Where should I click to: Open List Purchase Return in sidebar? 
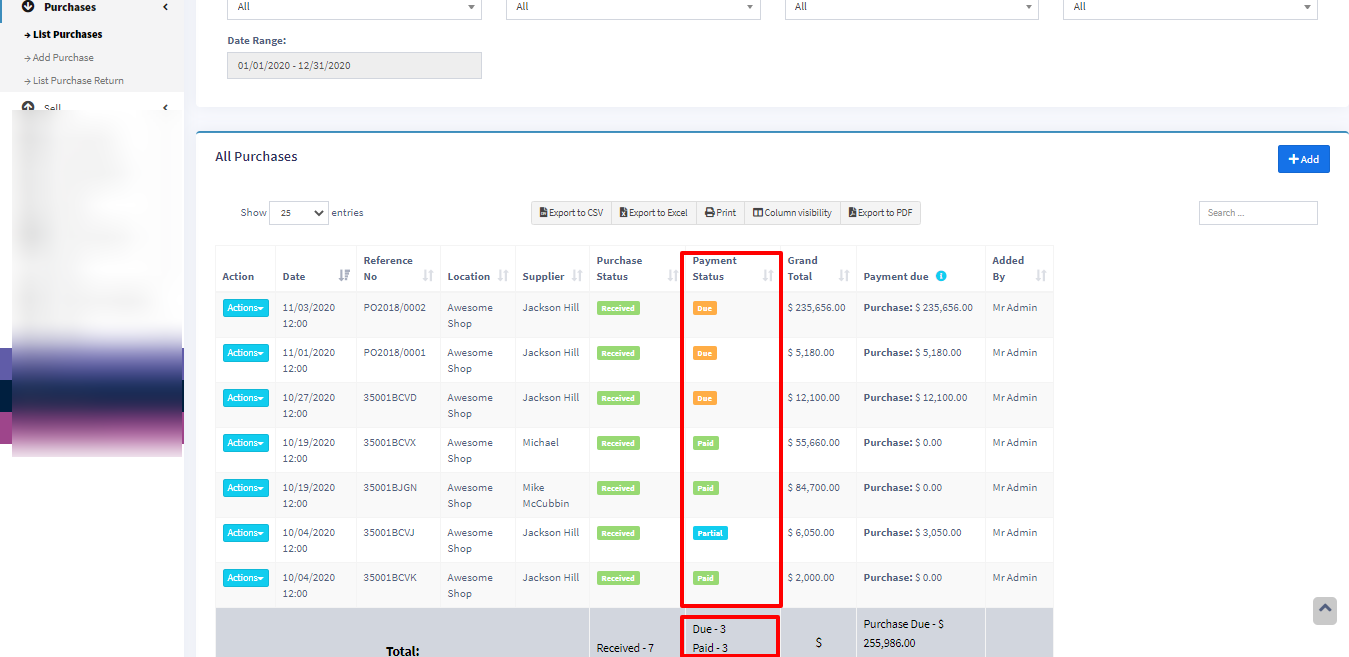(x=78, y=81)
